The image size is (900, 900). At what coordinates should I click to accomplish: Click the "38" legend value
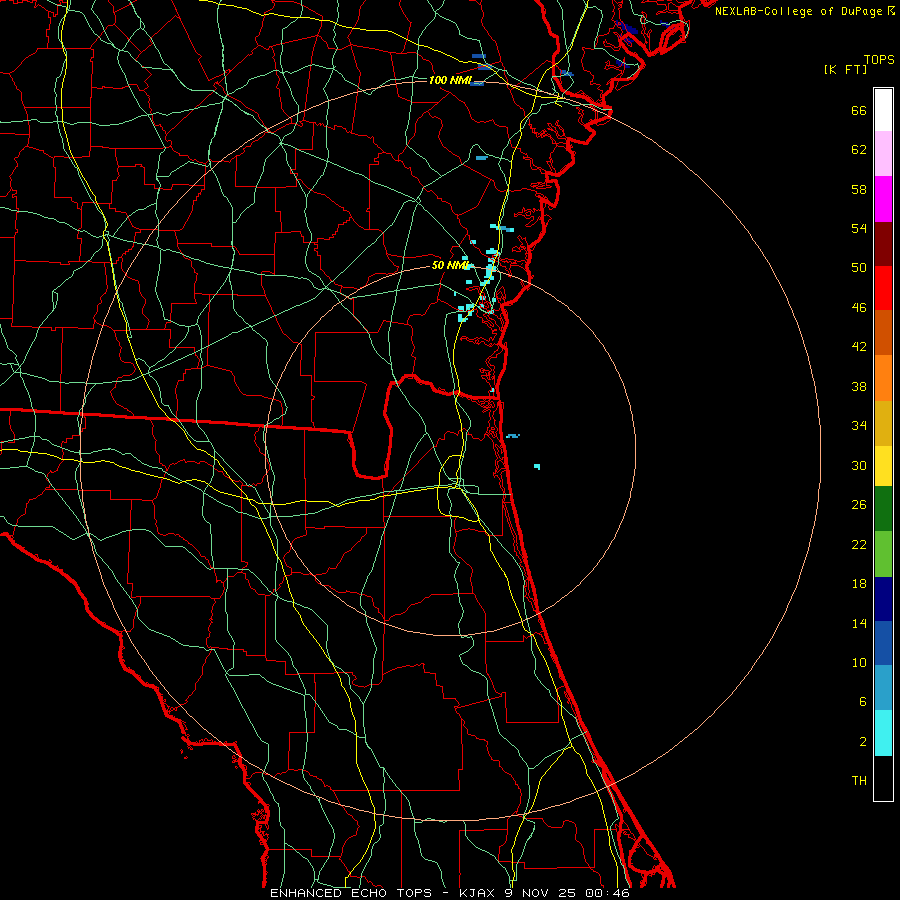tap(859, 386)
